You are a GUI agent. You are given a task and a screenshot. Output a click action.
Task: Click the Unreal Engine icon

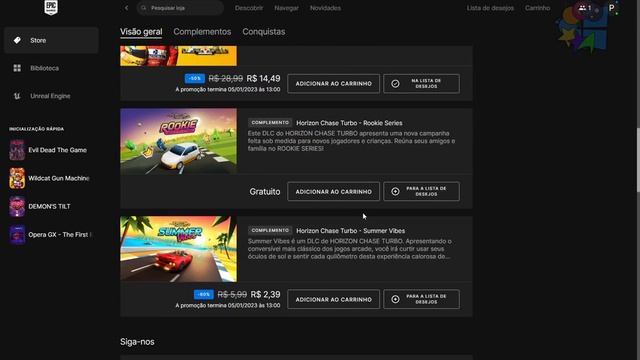(x=17, y=96)
